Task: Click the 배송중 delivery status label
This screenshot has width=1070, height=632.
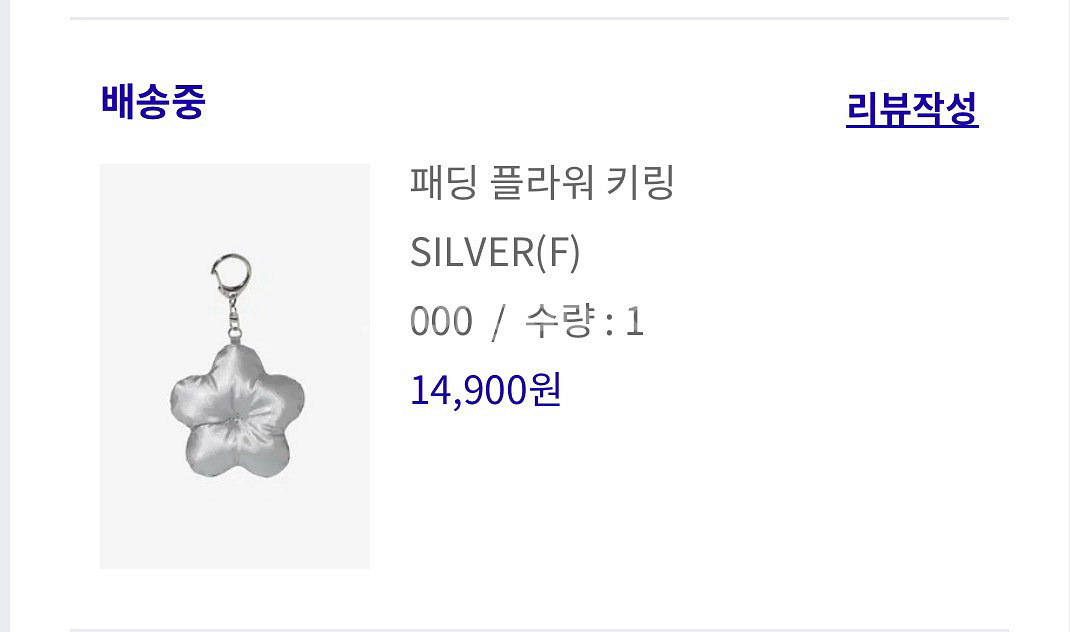Action: (x=153, y=102)
